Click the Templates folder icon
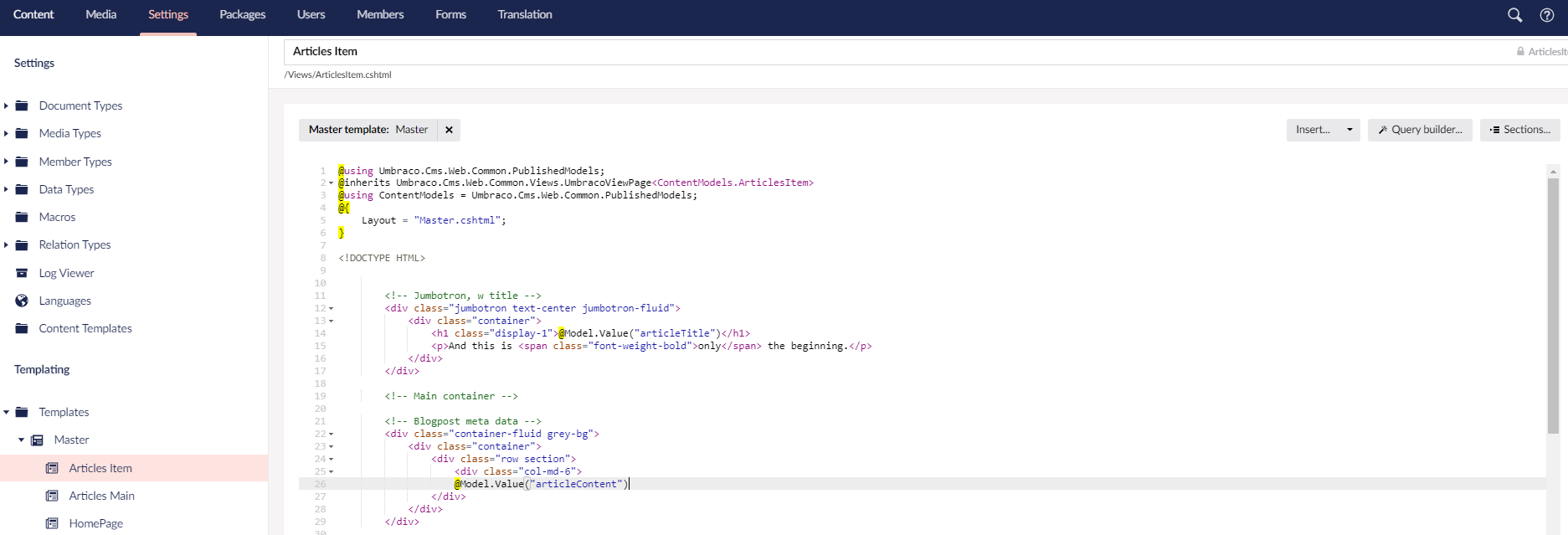The width and height of the screenshot is (1568, 535). click(x=22, y=412)
